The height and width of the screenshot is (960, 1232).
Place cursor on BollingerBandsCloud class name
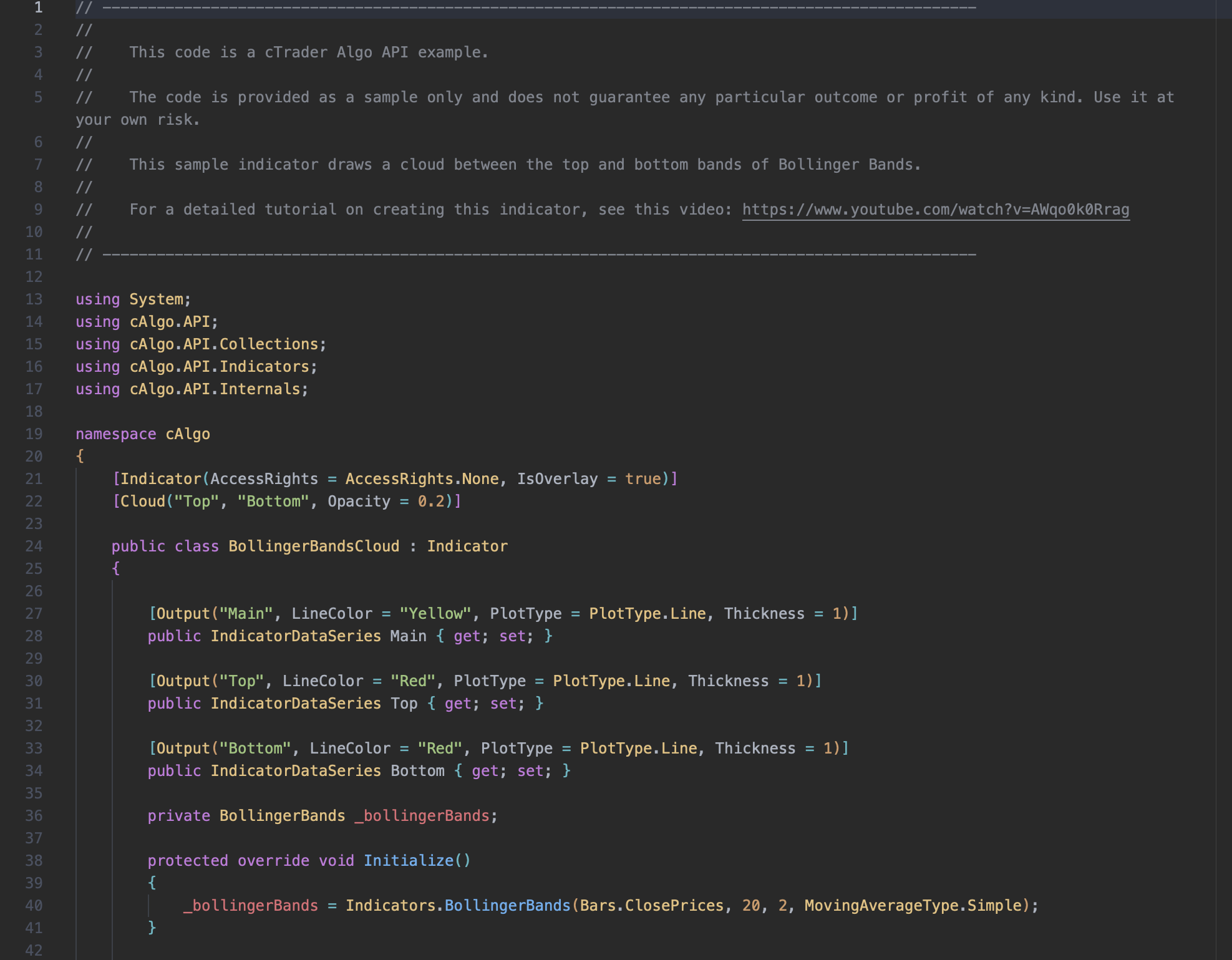[313, 546]
